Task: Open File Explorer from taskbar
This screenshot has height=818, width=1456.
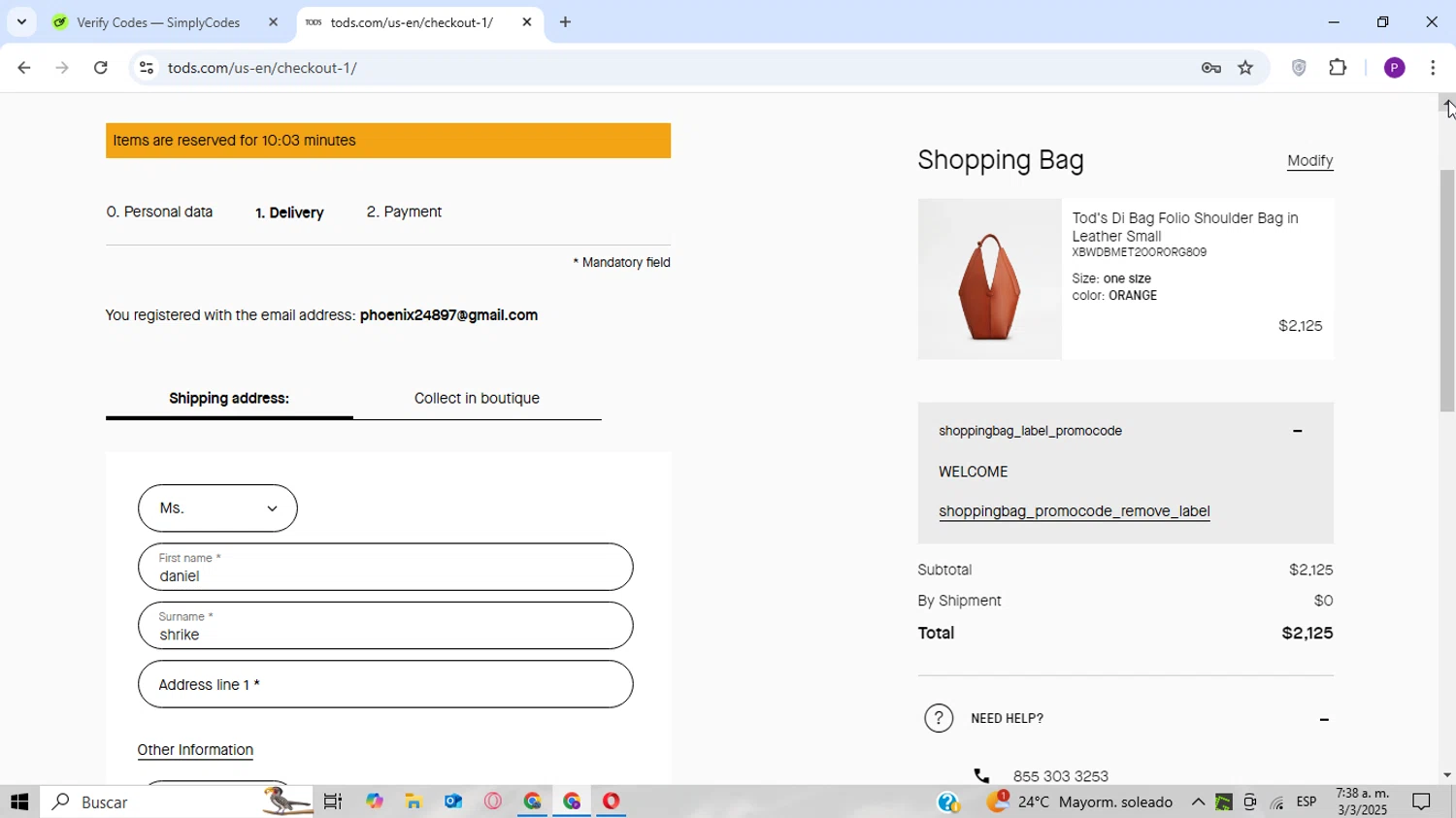Action: 414,802
